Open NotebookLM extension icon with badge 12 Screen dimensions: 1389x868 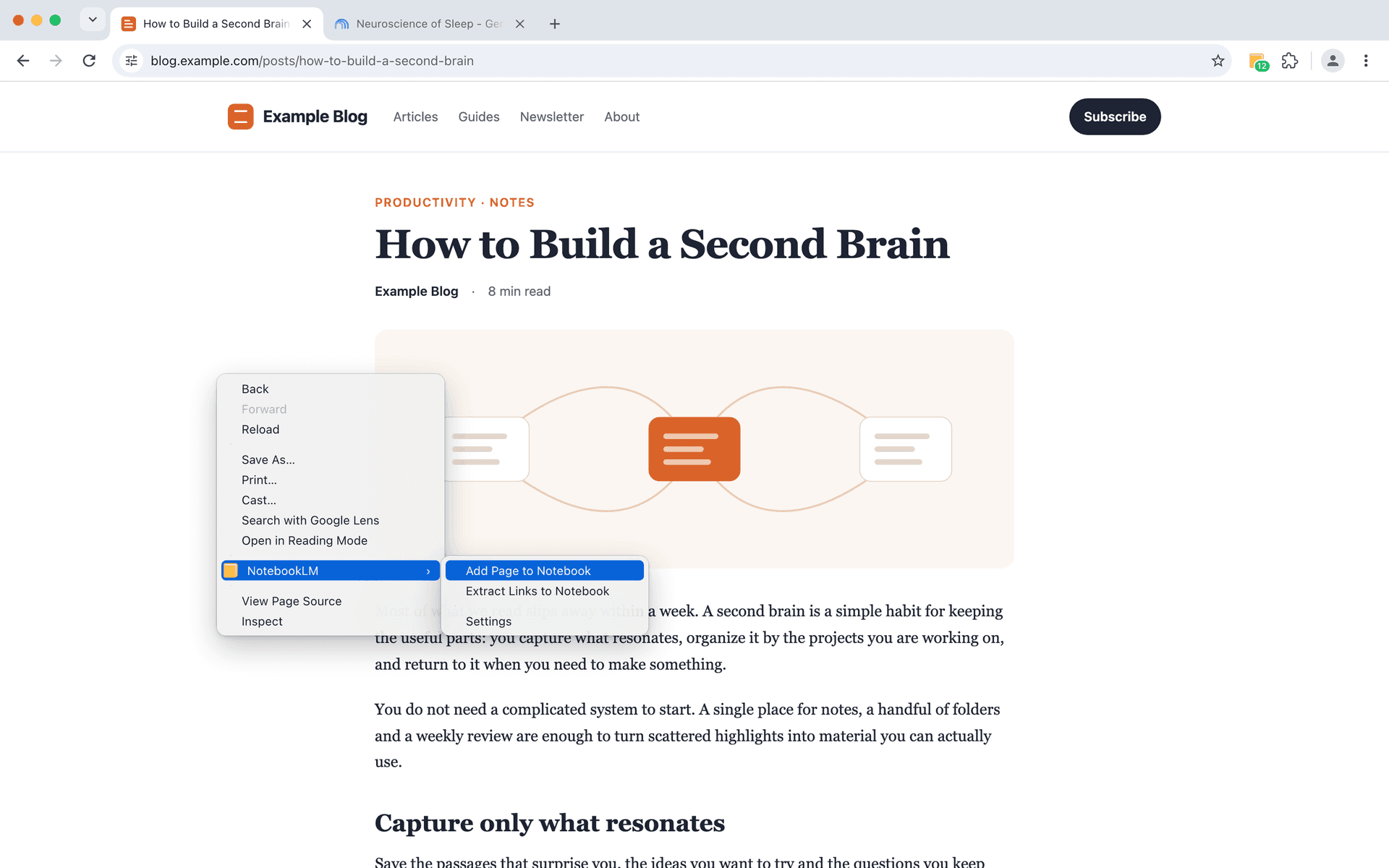click(1258, 61)
